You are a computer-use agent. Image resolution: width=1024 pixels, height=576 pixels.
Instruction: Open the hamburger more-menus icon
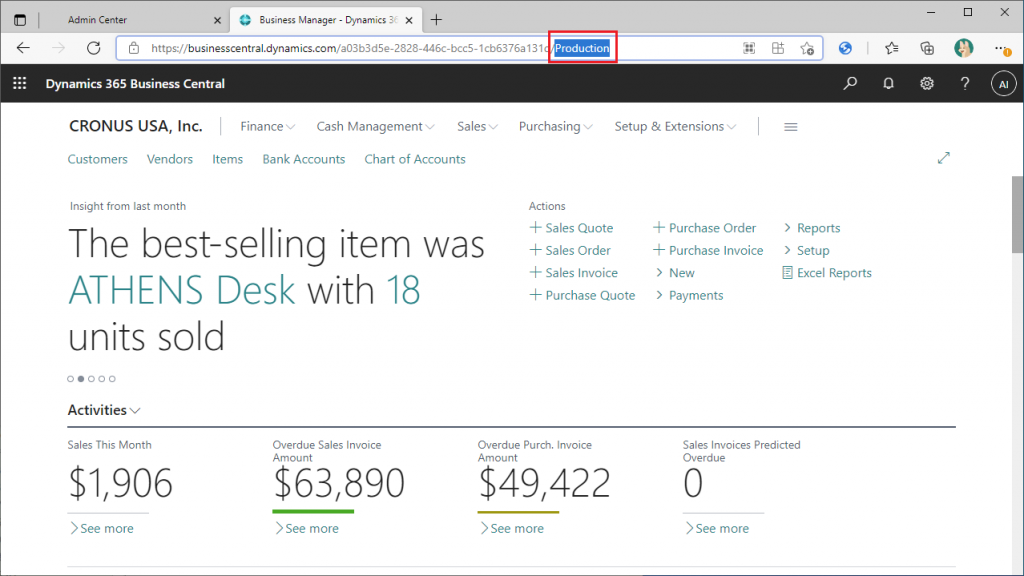791,127
